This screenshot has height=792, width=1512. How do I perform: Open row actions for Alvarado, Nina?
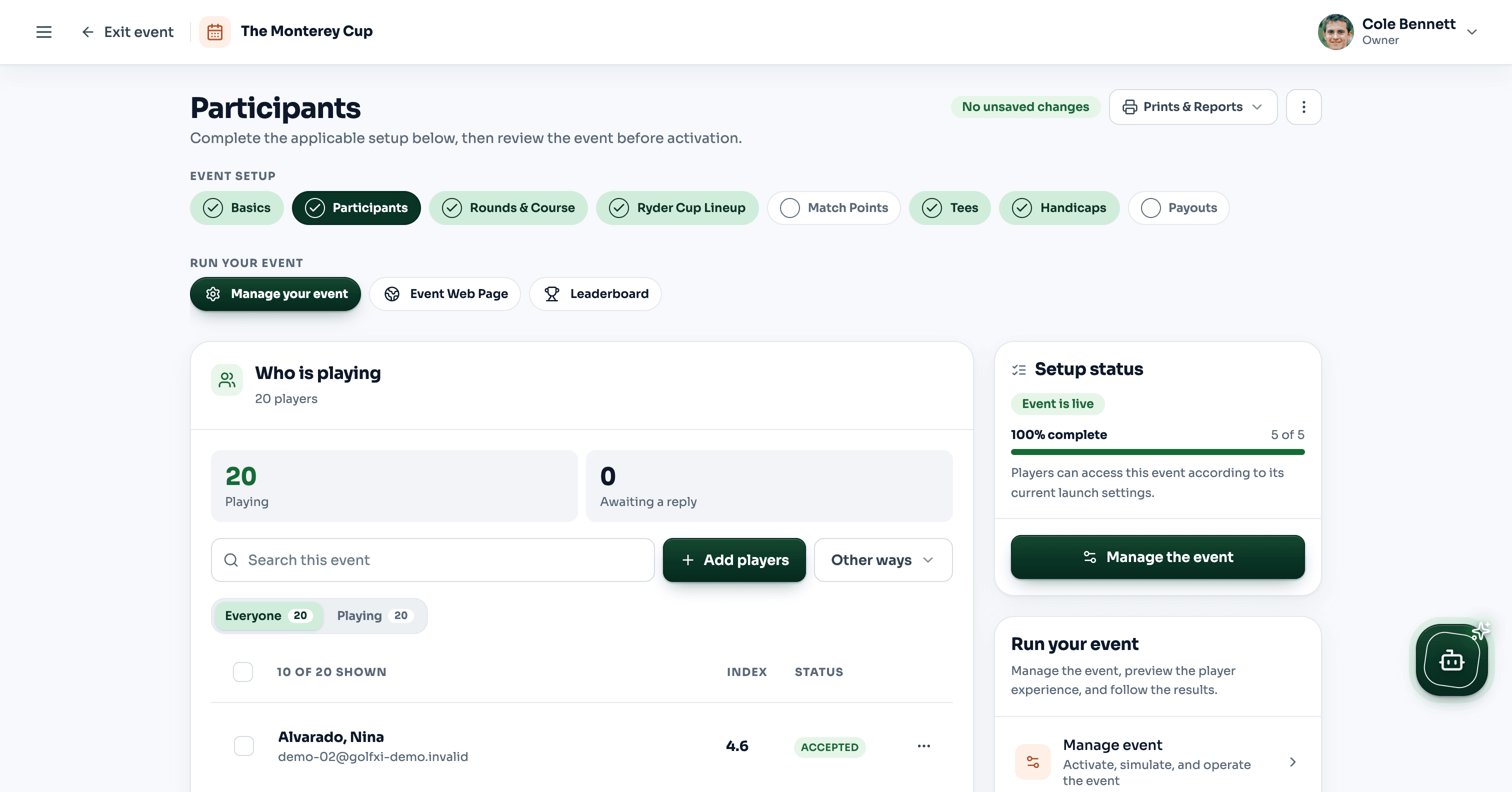tap(924, 746)
